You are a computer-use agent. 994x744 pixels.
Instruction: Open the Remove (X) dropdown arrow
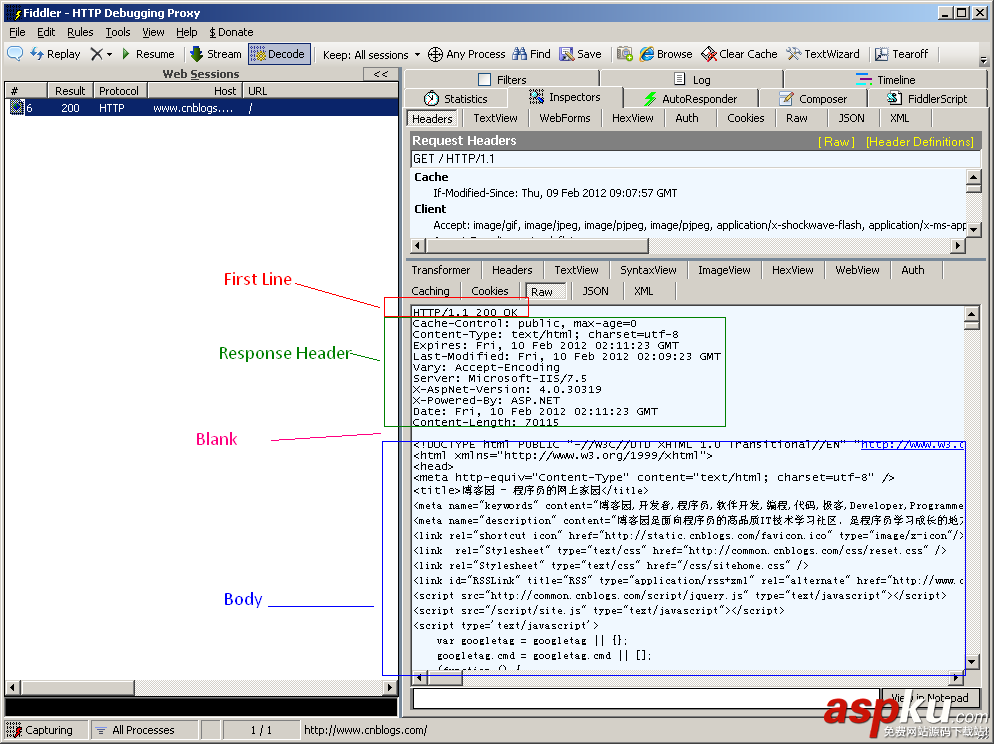[x=110, y=54]
